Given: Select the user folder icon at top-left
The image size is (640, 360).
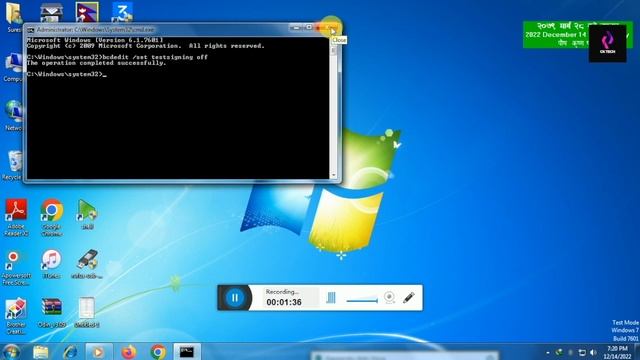Looking at the screenshot, I should coord(14,17).
